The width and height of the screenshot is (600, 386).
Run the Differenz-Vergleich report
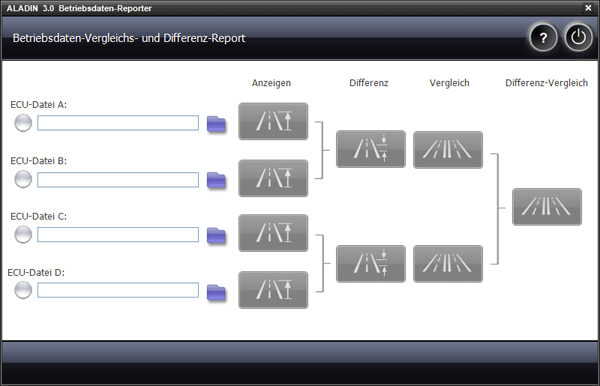tap(547, 207)
